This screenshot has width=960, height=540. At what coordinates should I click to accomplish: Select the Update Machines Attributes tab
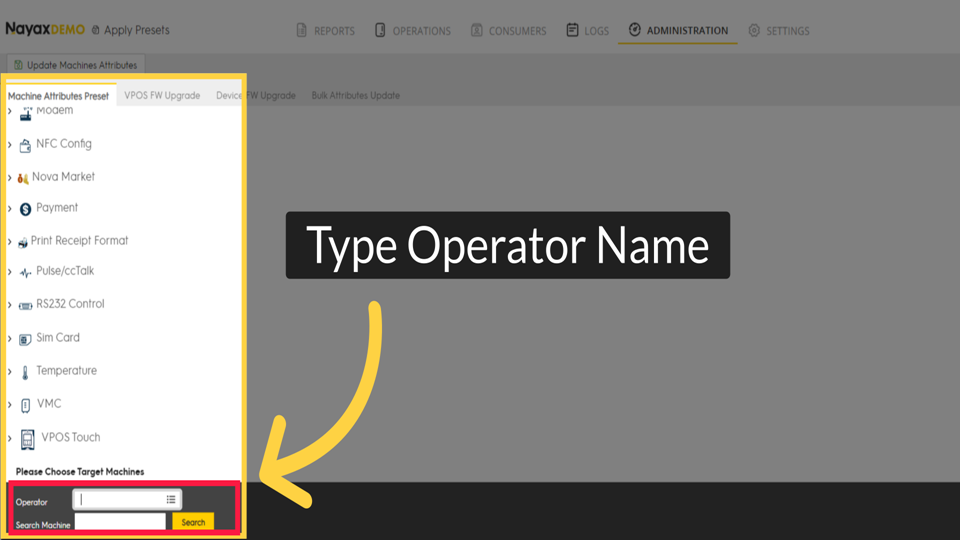76,65
